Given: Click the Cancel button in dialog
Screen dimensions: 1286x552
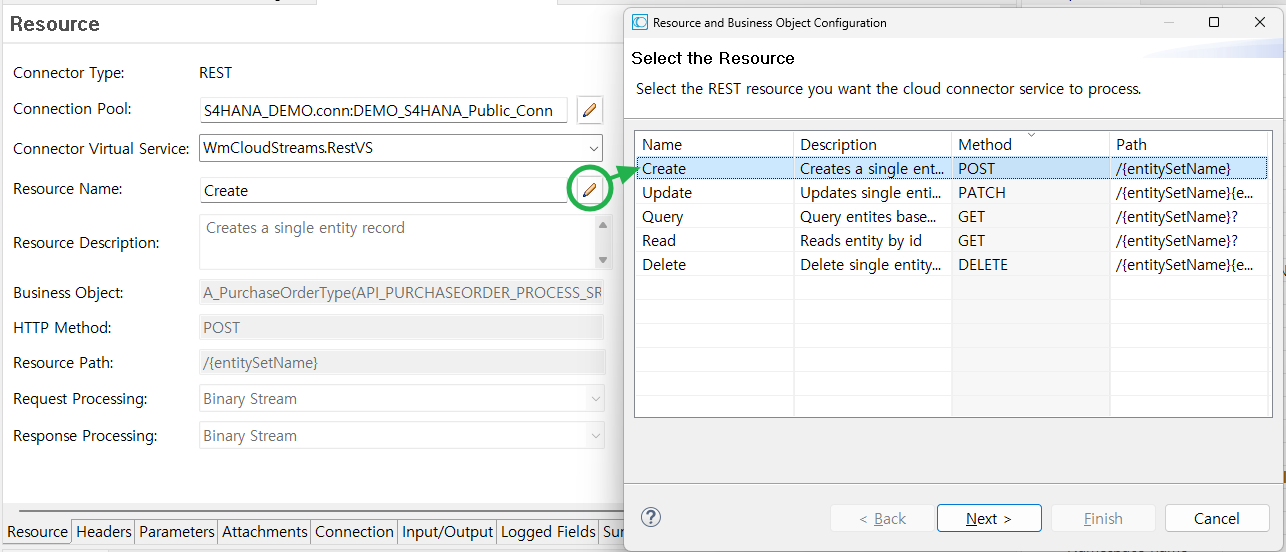Looking at the screenshot, I should pos(1216,518).
